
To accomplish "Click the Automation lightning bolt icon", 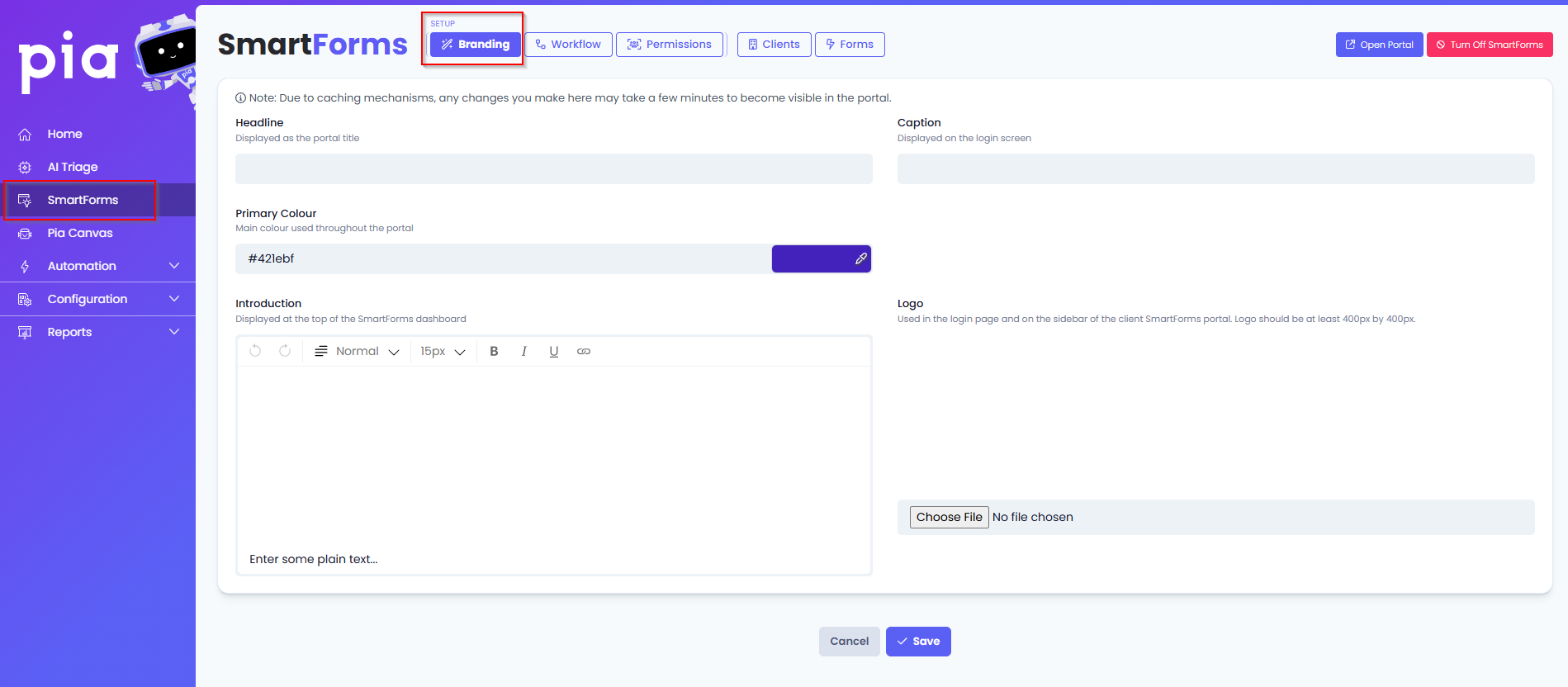I will click(25, 266).
